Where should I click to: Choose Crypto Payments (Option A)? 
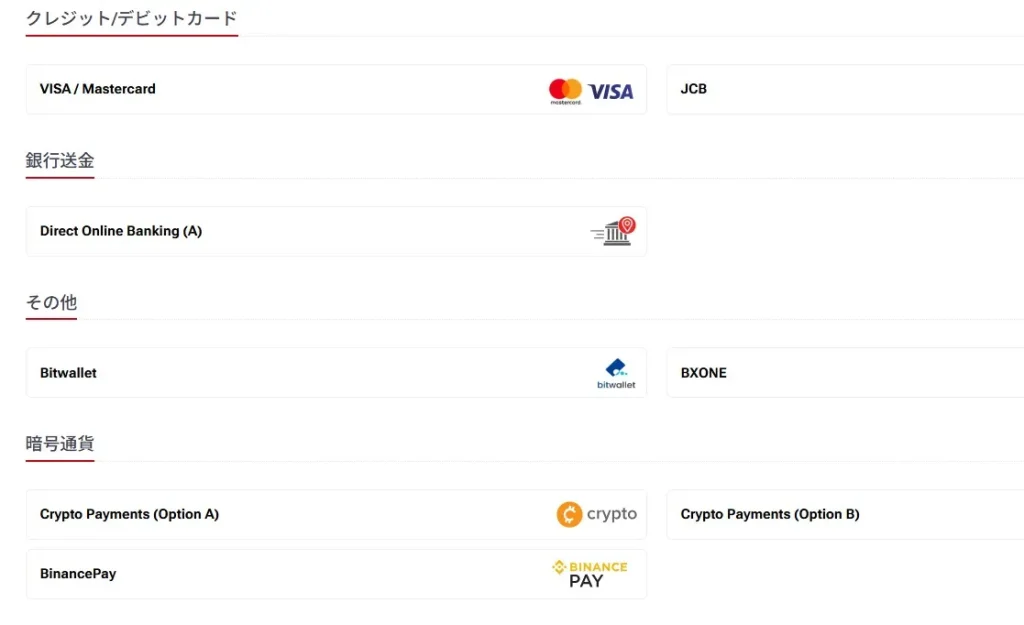click(129, 514)
